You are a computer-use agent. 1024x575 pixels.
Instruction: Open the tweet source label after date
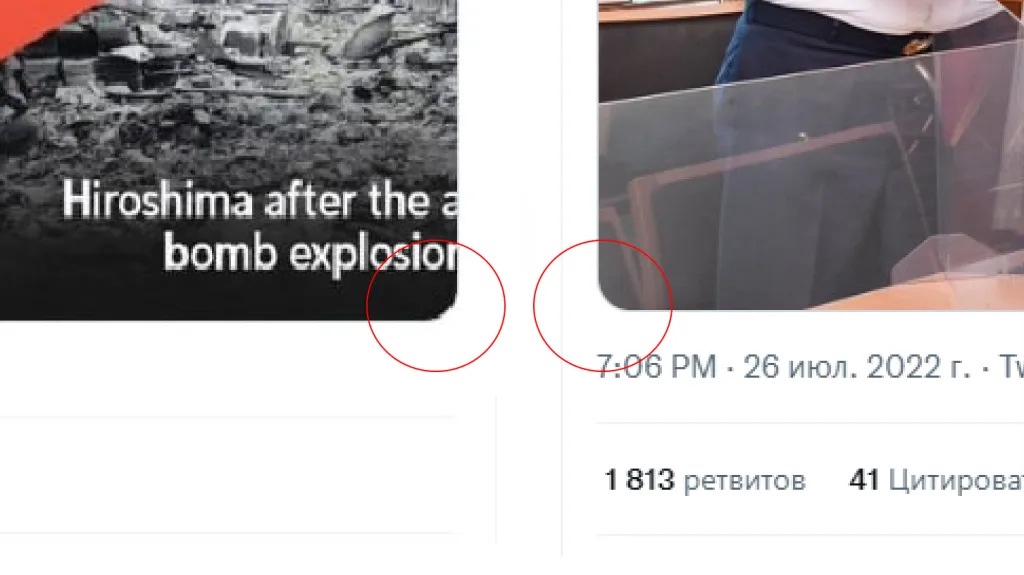[1012, 367]
